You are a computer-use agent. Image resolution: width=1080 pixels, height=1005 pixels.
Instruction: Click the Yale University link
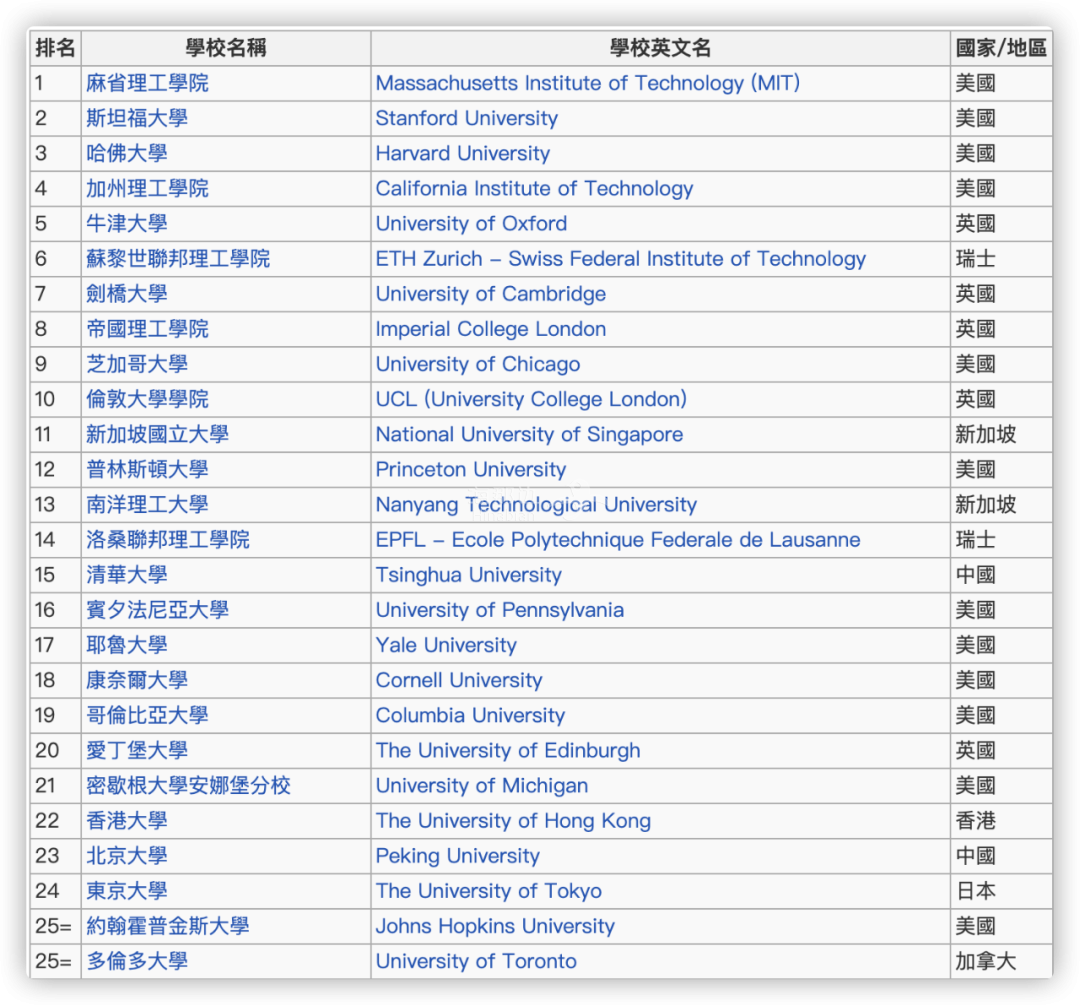tap(446, 645)
